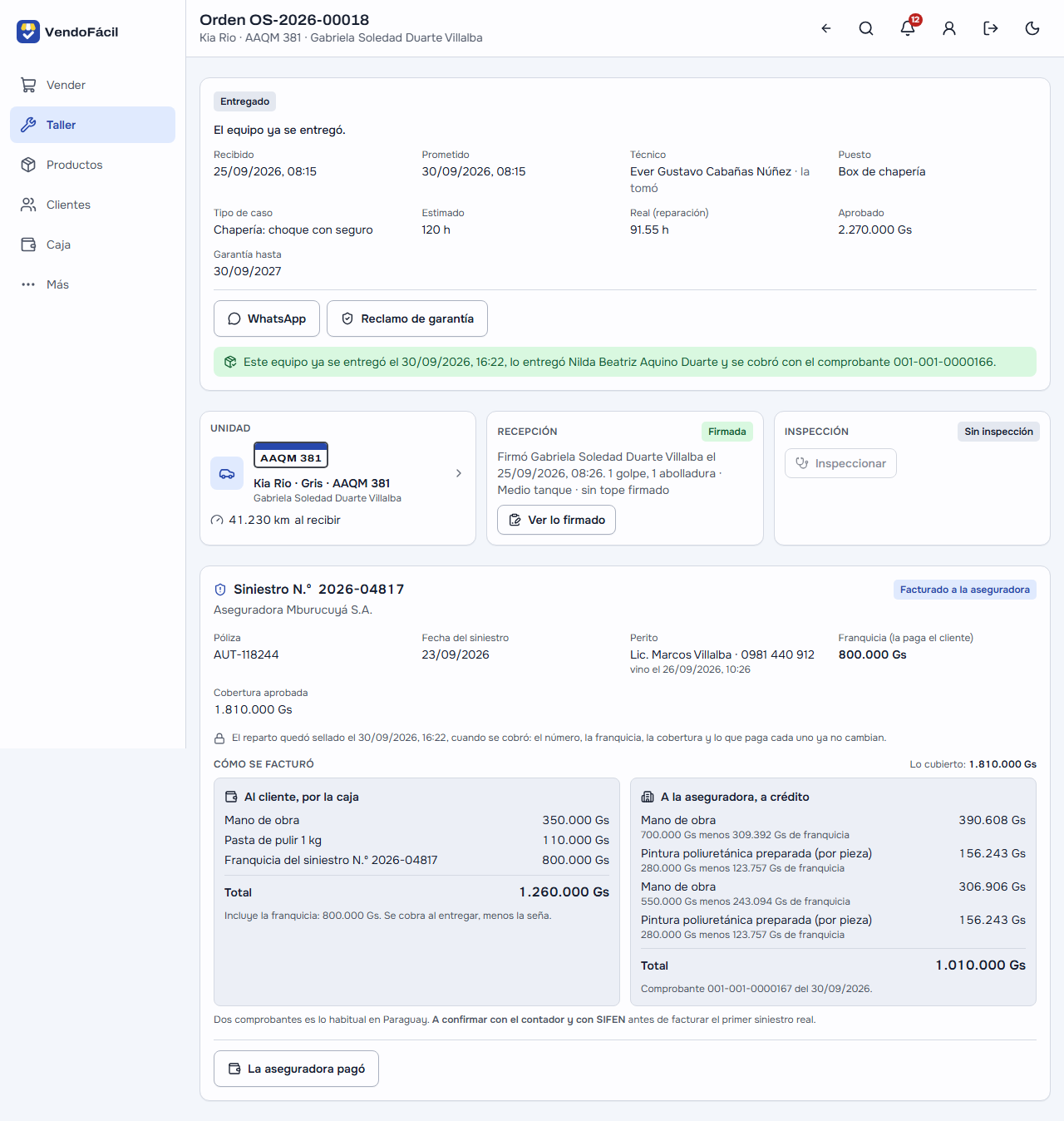This screenshot has height=1121, width=1064.
Task: Click Lic. Marcos Villalba perito contact
Action: [722, 654]
